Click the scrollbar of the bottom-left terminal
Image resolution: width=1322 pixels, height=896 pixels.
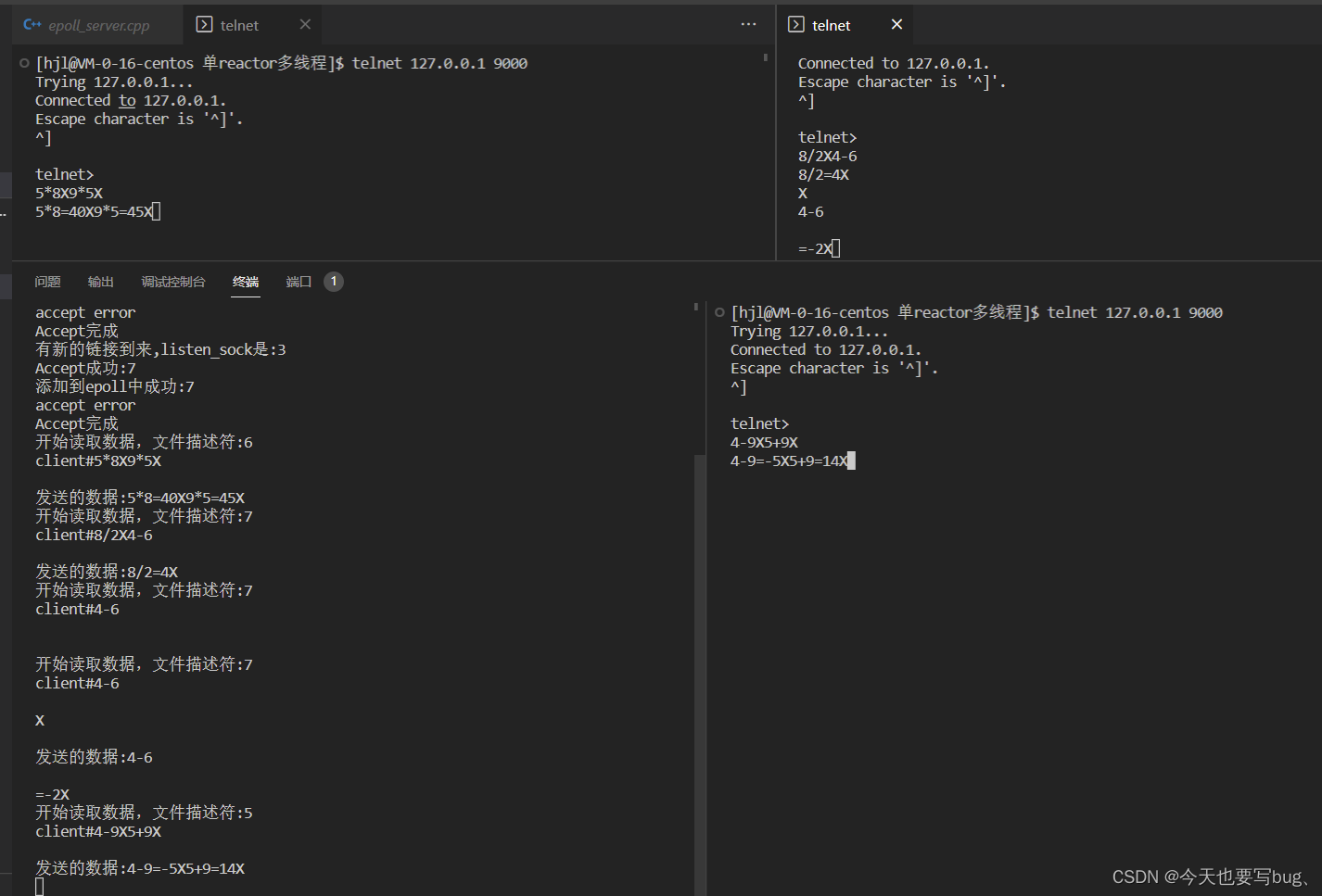coord(699,675)
